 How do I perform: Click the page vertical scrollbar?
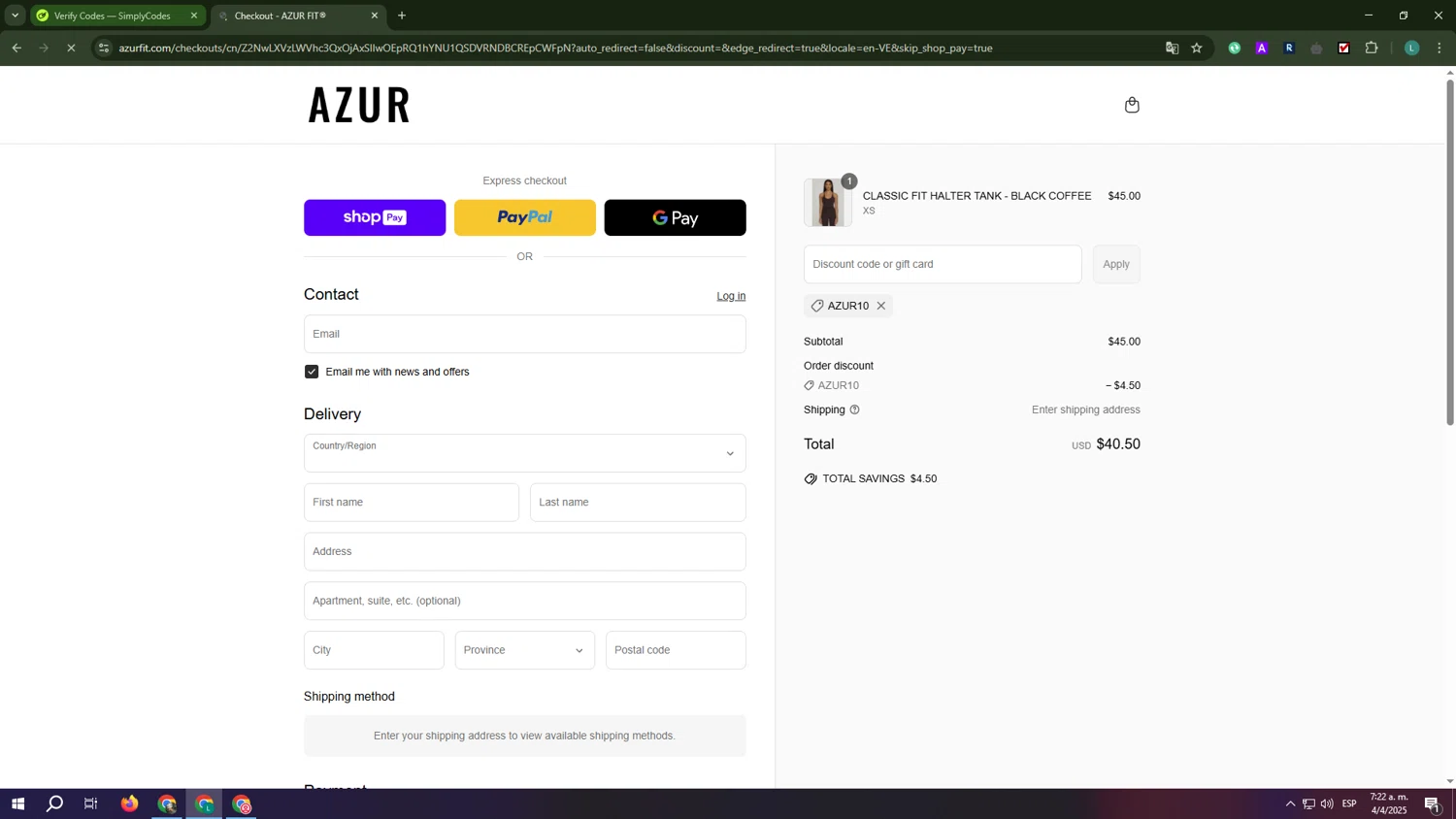tap(1450, 252)
